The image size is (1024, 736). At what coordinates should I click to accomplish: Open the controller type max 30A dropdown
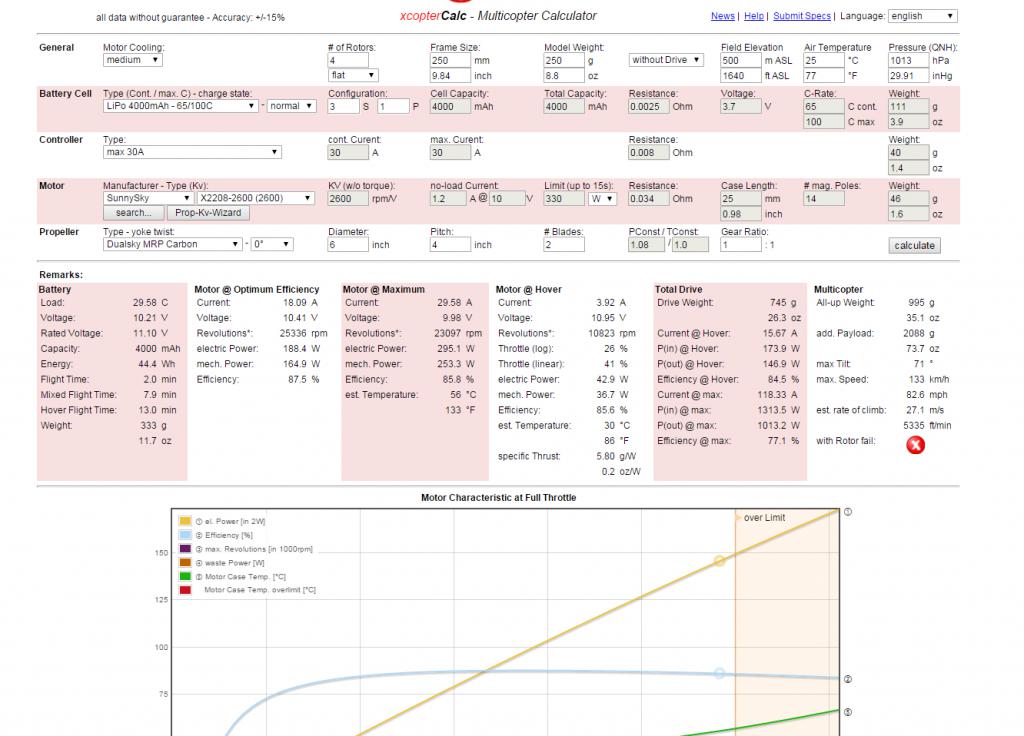point(192,152)
